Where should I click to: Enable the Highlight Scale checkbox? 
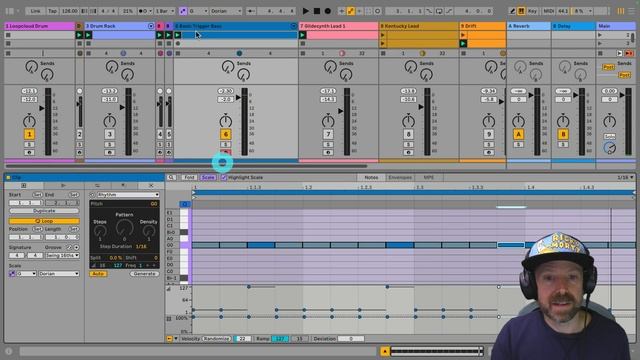(x=224, y=178)
